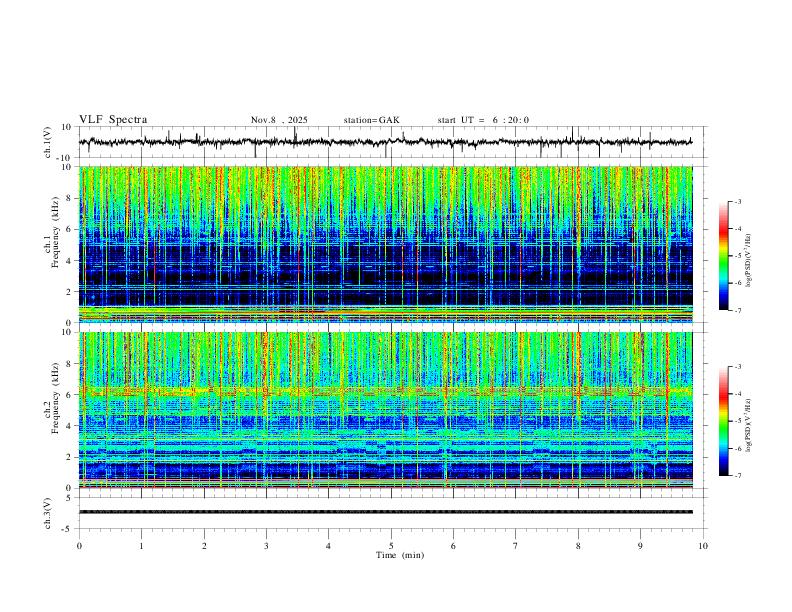Click the "start UT = 6 :20: 0" text

pyautogui.click(x=483, y=120)
